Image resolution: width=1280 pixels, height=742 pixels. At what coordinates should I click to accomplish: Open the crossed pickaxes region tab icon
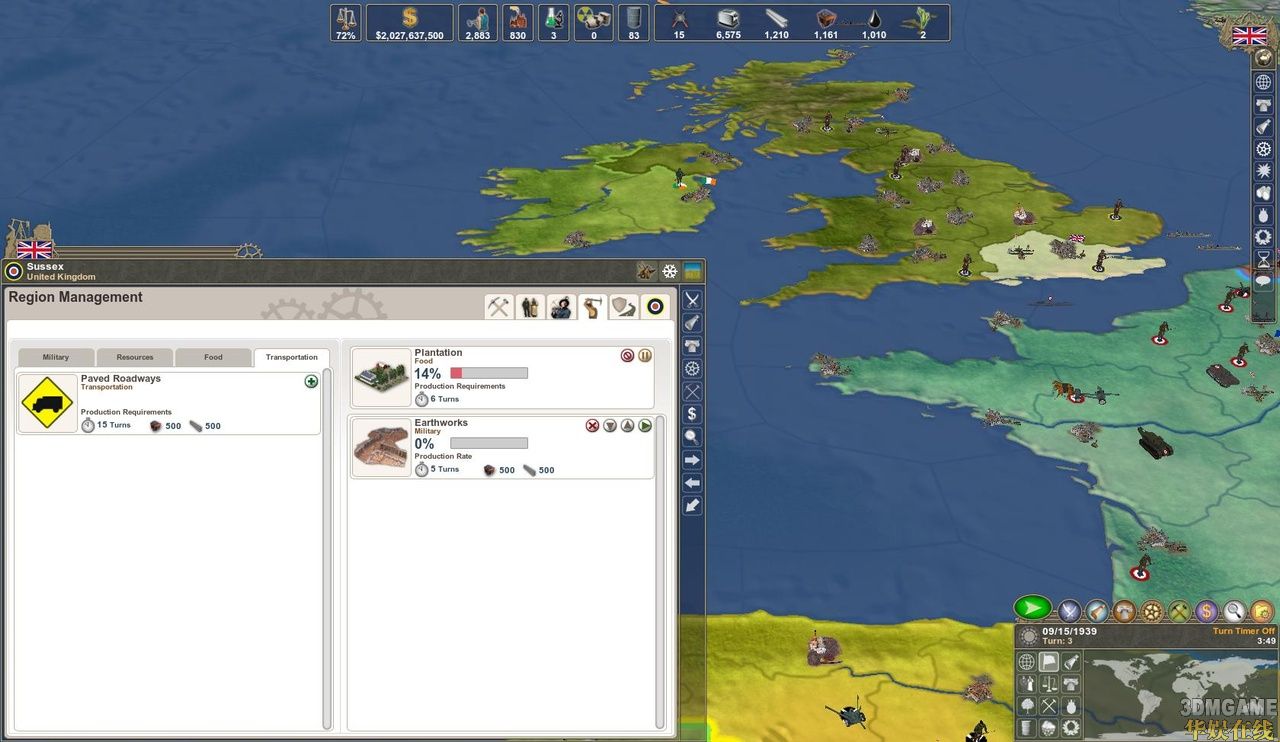499,307
